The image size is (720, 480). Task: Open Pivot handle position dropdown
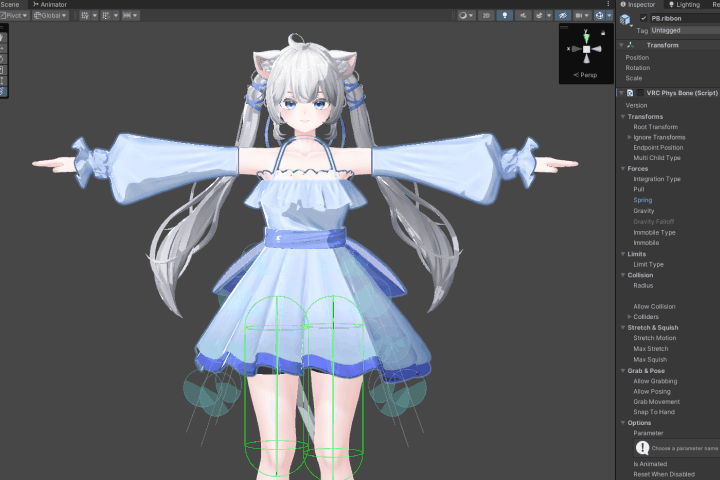pos(14,16)
